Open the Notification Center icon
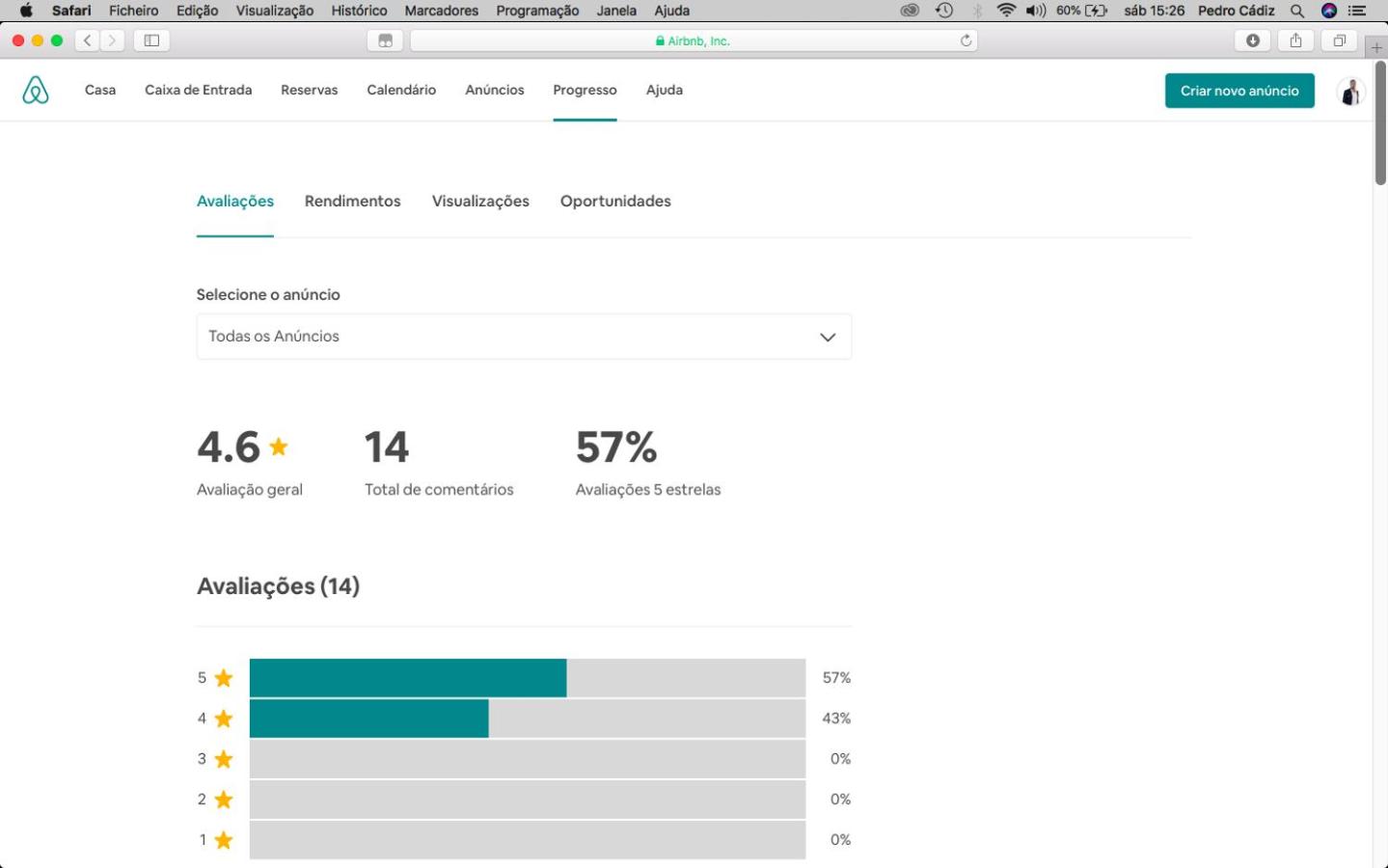This screenshot has height=868, width=1388. (1357, 11)
